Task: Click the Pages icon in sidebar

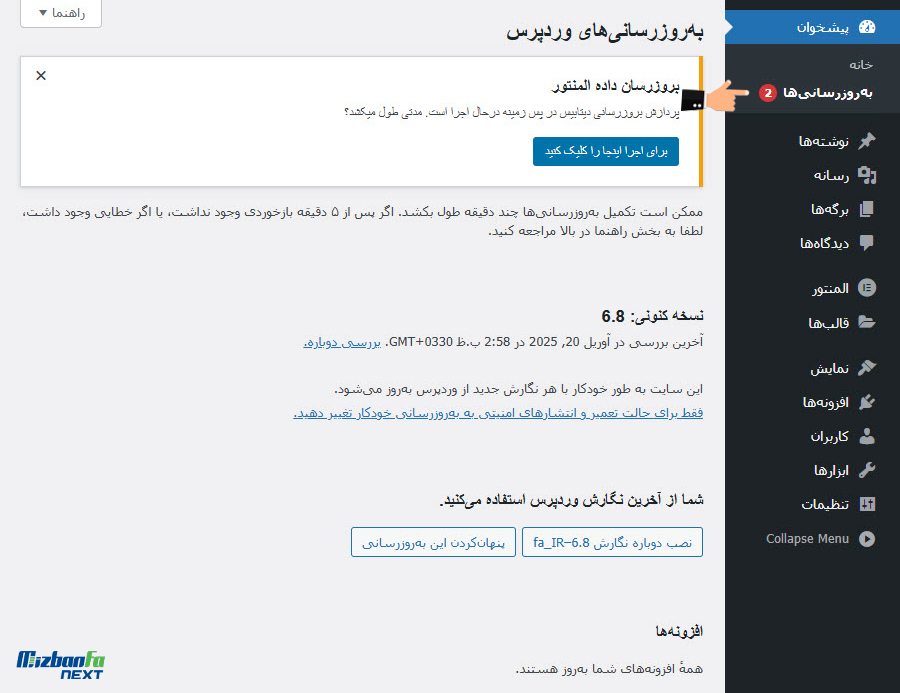Action: 867,209
